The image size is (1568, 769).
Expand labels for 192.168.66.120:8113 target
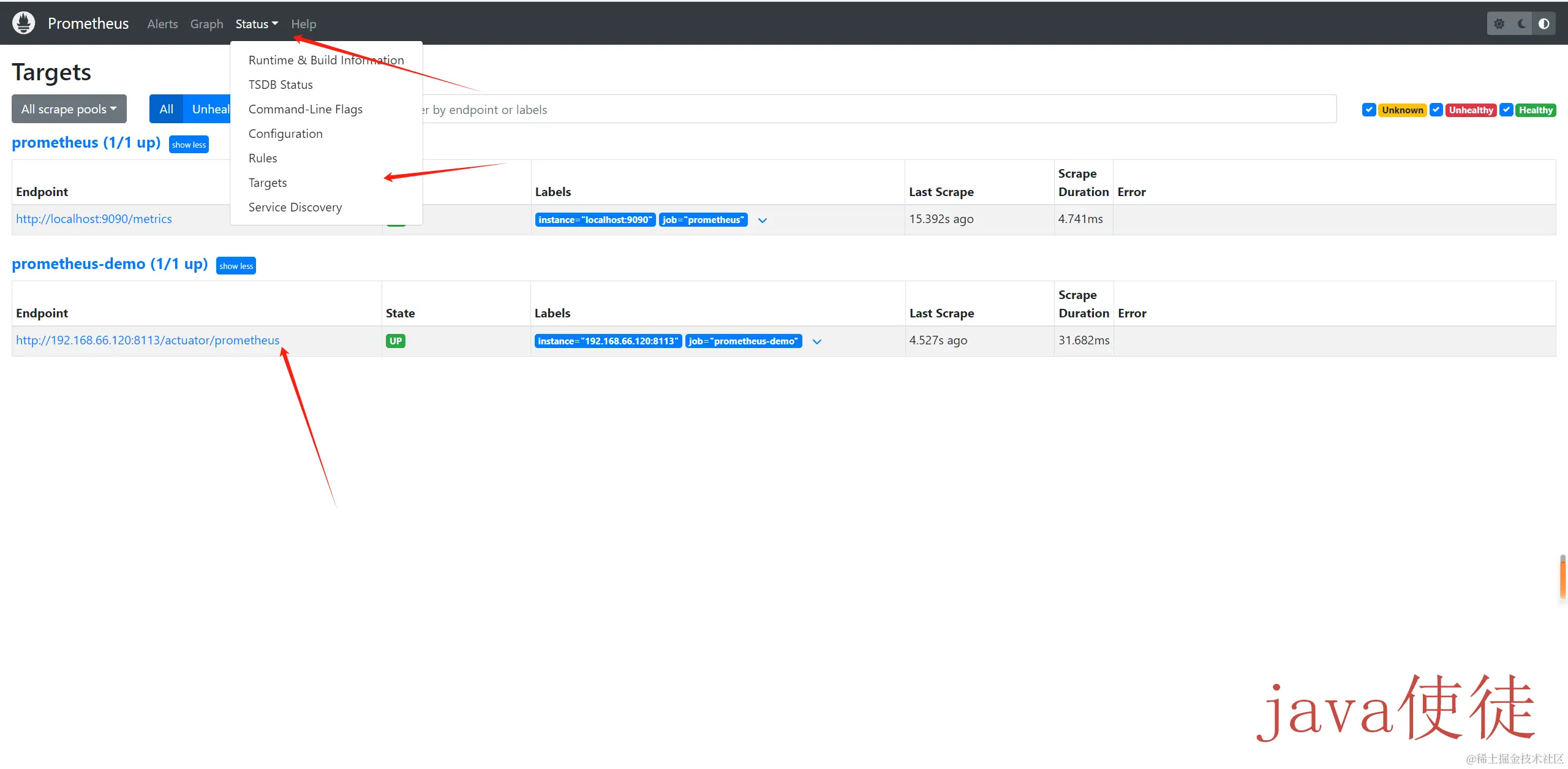pyautogui.click(x=817, y=341)
